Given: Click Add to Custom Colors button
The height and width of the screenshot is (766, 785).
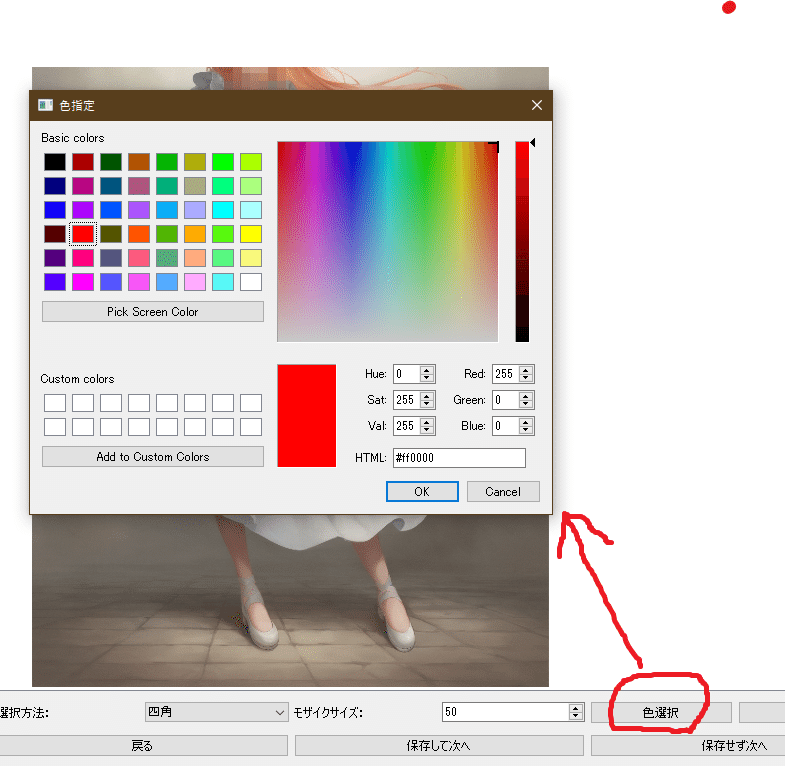Looking at the screenshot, I should [x=153, y=457].
